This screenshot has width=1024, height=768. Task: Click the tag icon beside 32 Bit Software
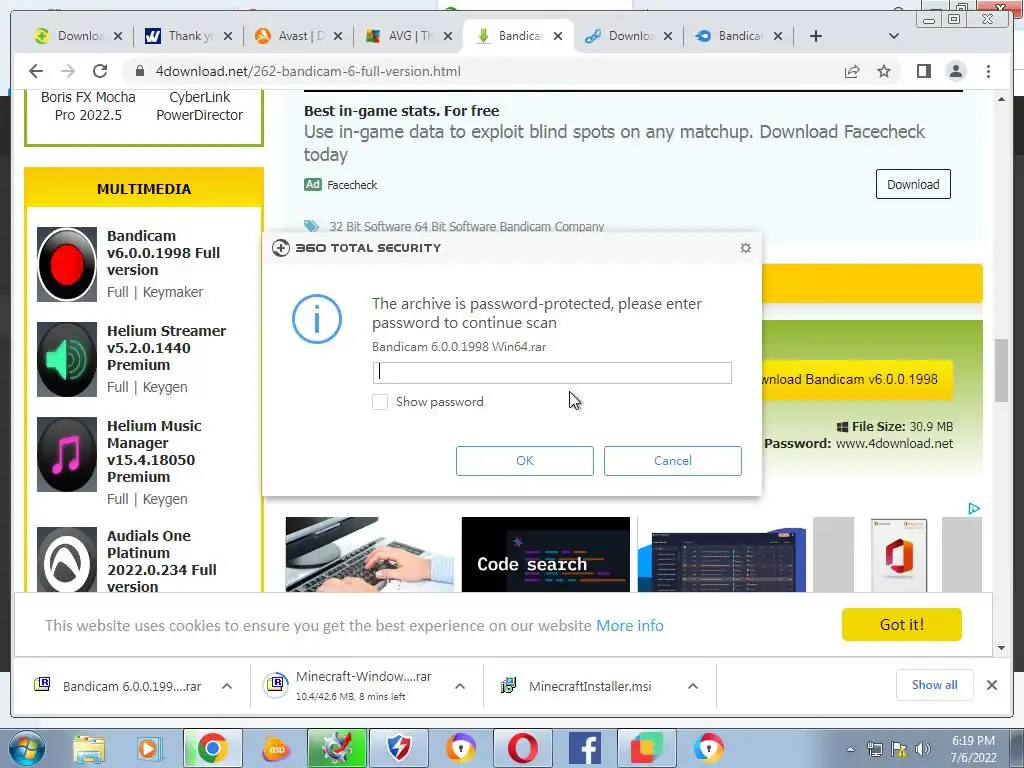[312, 226]
